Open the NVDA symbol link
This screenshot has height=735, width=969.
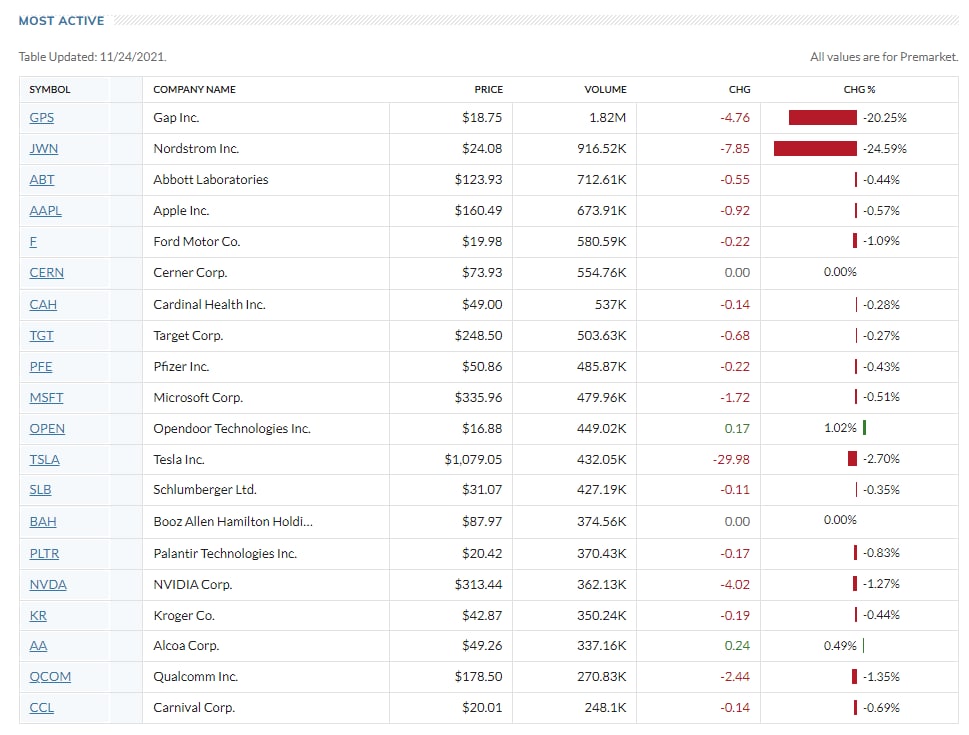click(x=48, y=584)
